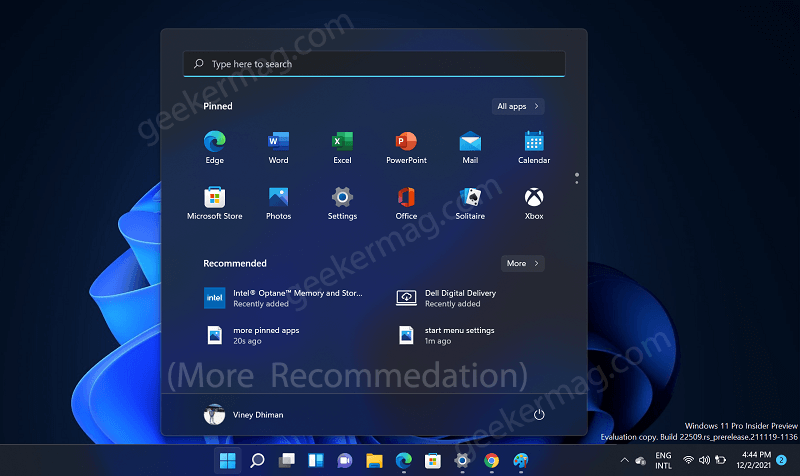
Task: Open the 'more pinned apps' file
Action: 252,335
